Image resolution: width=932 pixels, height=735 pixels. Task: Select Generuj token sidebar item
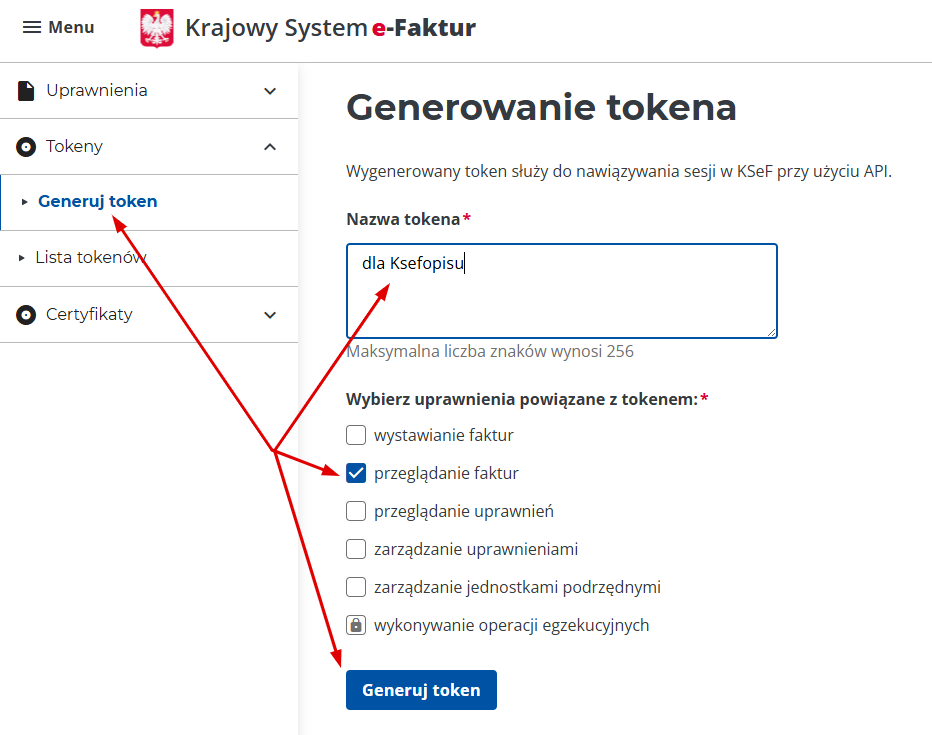[97, 202]
